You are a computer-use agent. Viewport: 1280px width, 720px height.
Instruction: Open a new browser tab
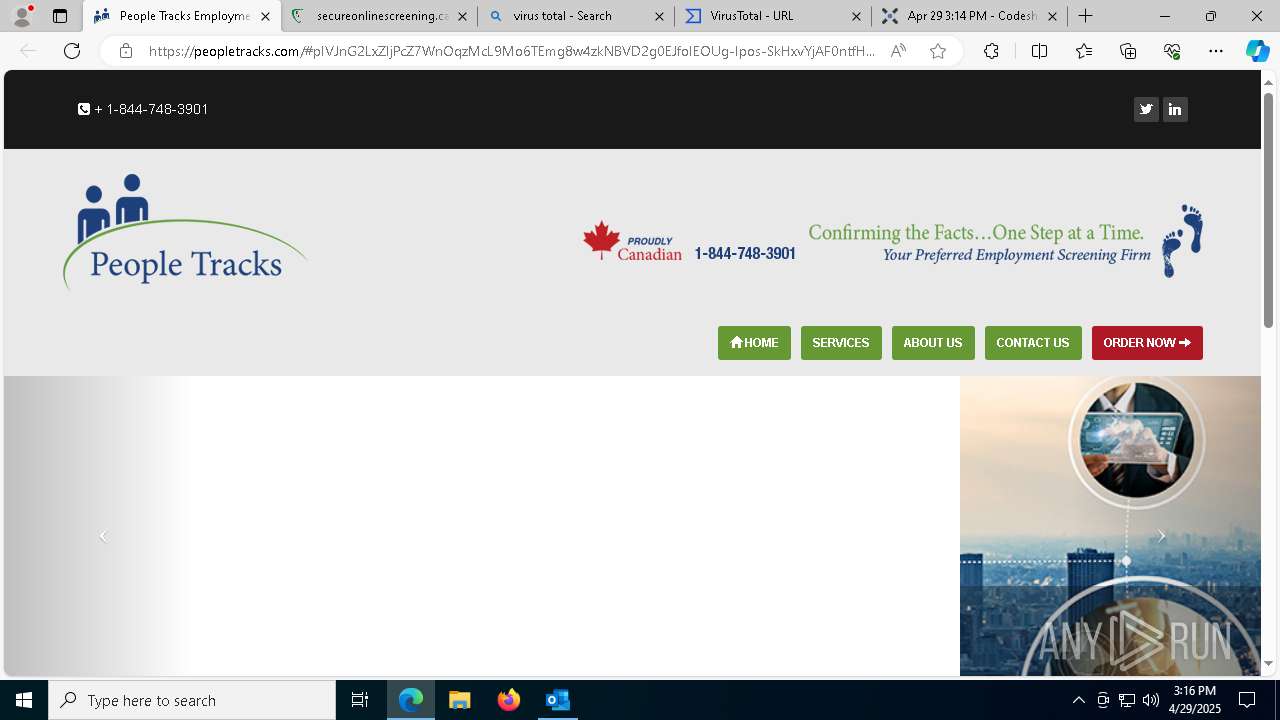pyautogui.click(x=1086, y=16)
